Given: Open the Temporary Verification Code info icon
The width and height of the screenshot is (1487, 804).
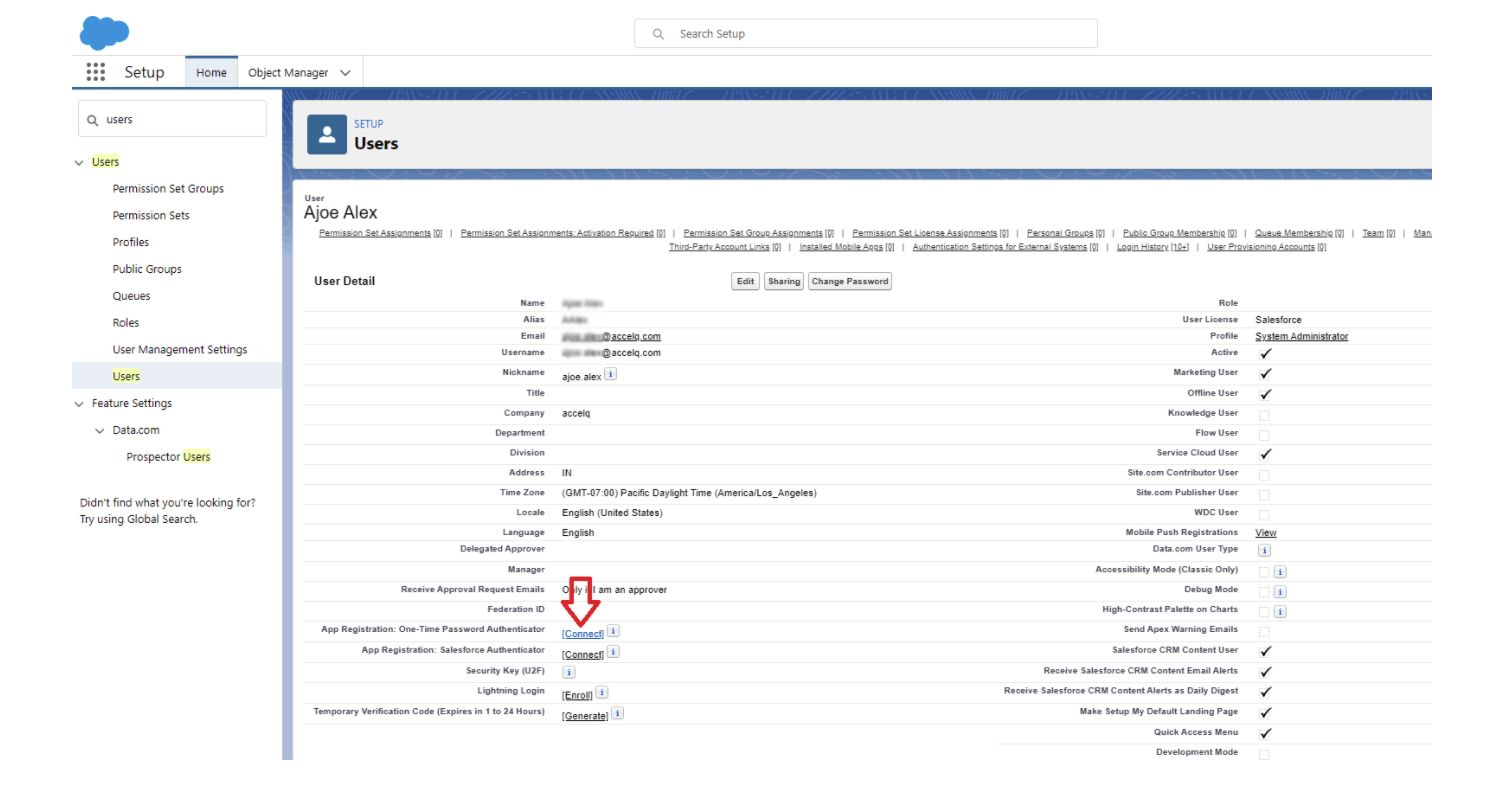Looking at the screenshot, I should point(618,713).
